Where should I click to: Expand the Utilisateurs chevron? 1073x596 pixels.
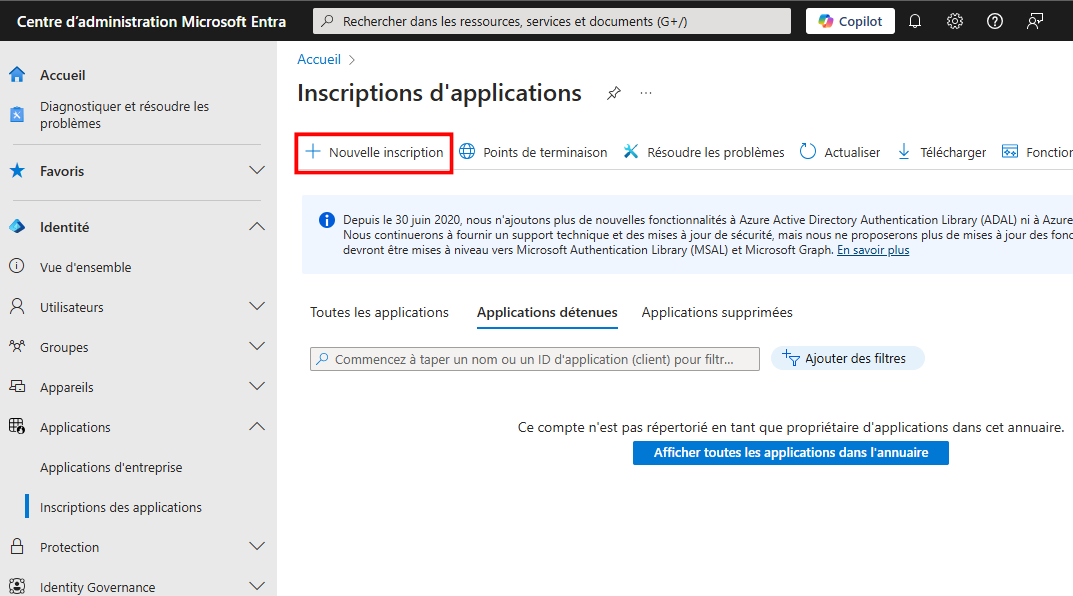(257, 307)
